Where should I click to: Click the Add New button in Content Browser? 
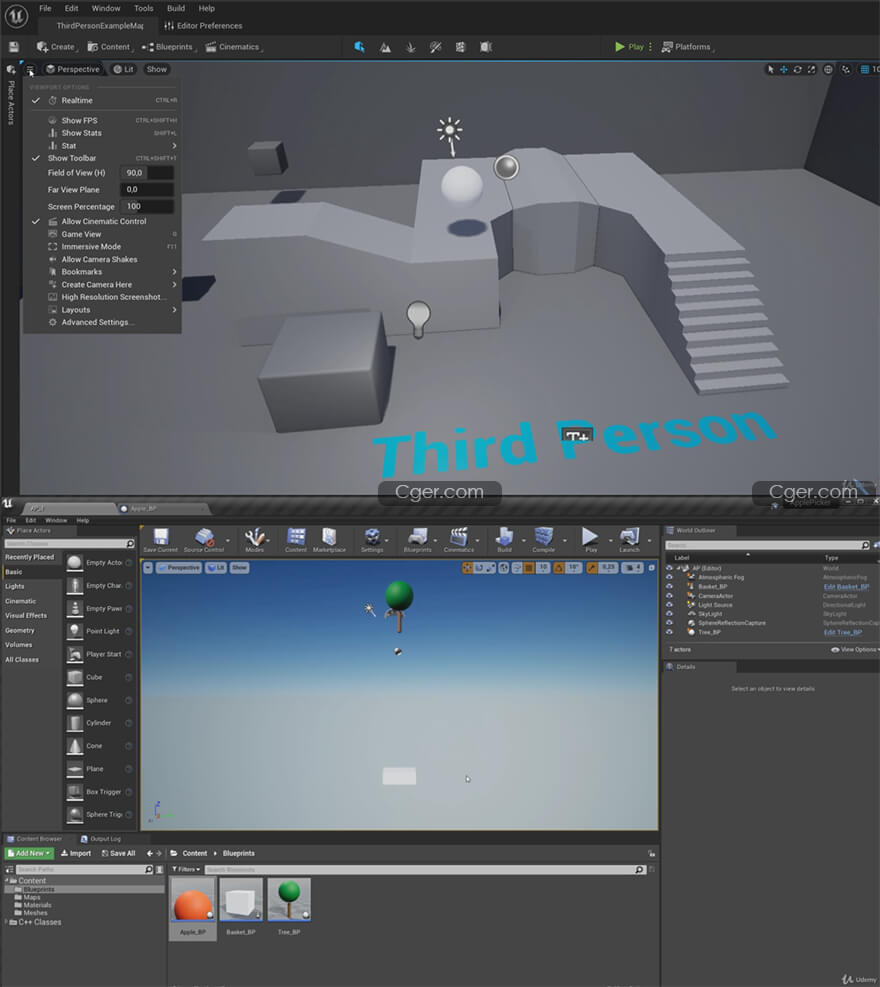click(x=28, y=854)
